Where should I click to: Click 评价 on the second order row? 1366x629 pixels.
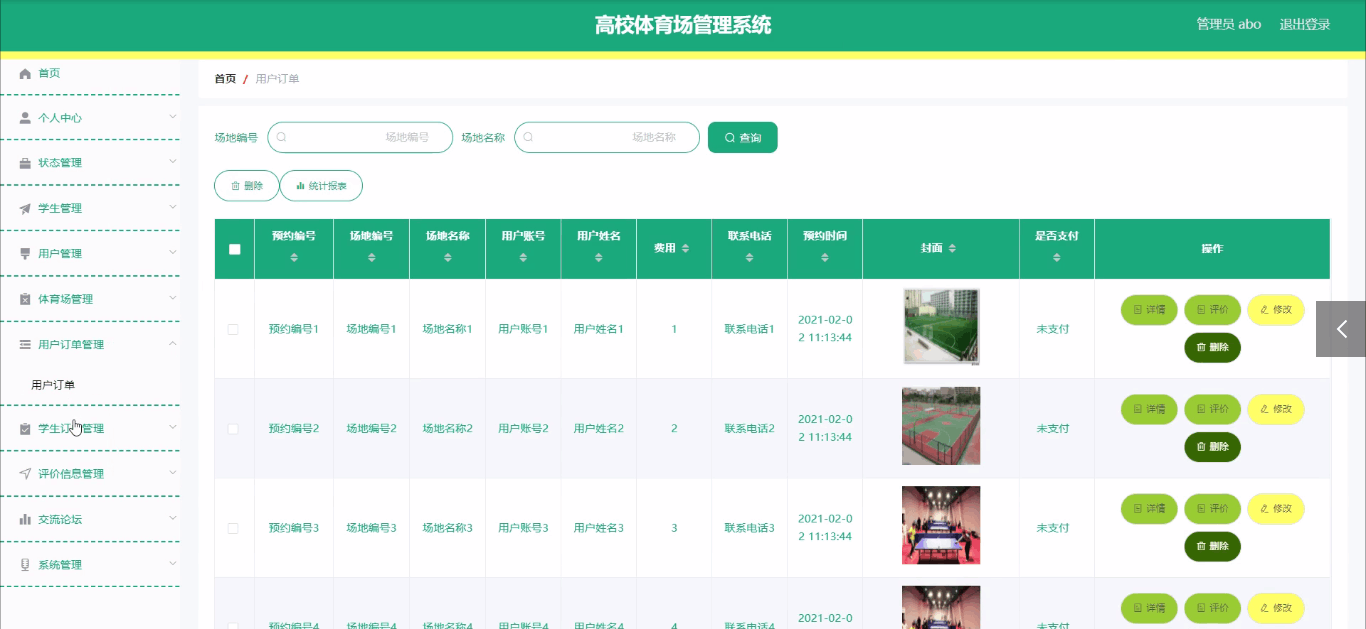pos(1212,409)
